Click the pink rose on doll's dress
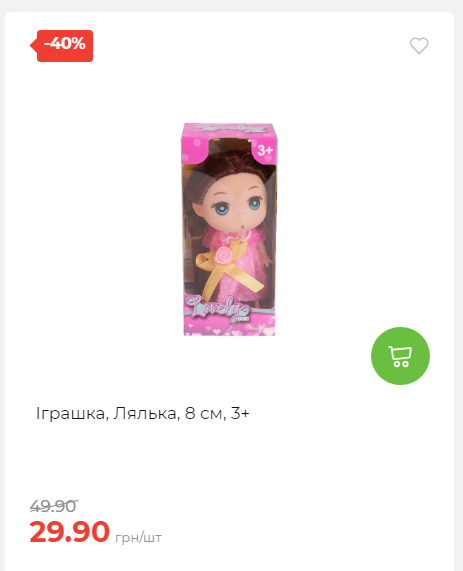463x571 pixels. (223, 255)
